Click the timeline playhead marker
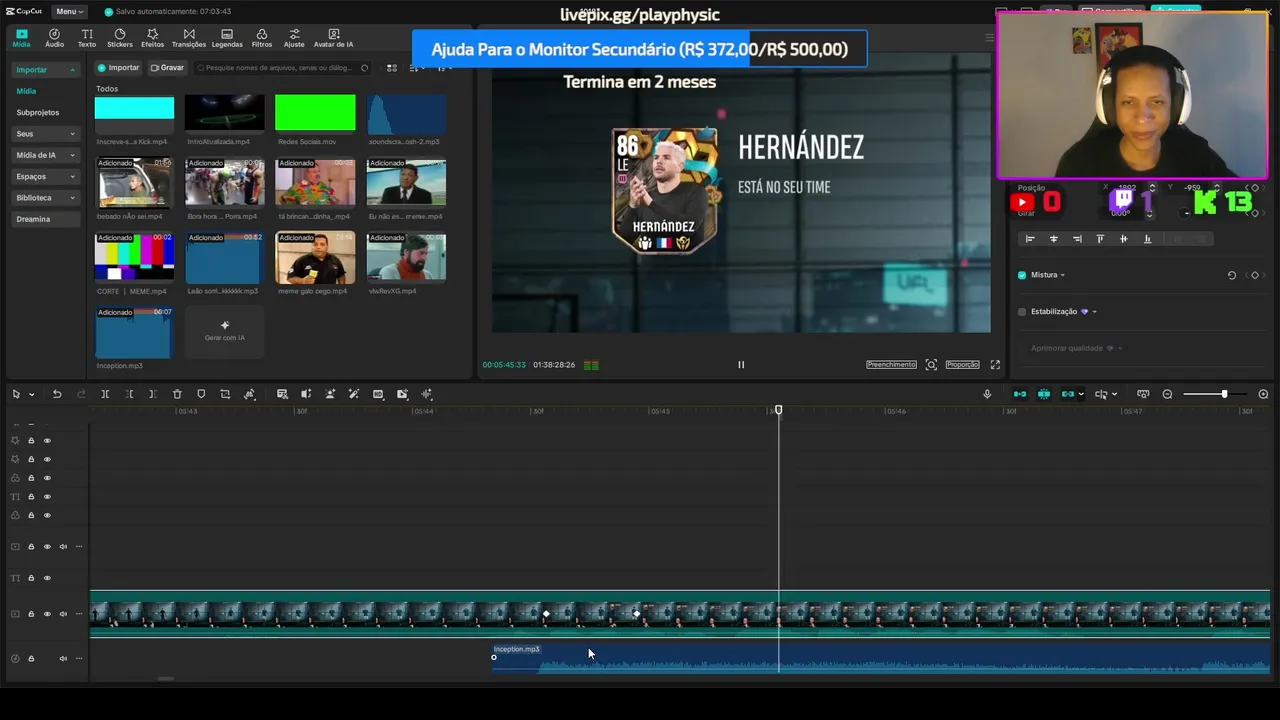1280x720 pixels. (x=779, y=411)
